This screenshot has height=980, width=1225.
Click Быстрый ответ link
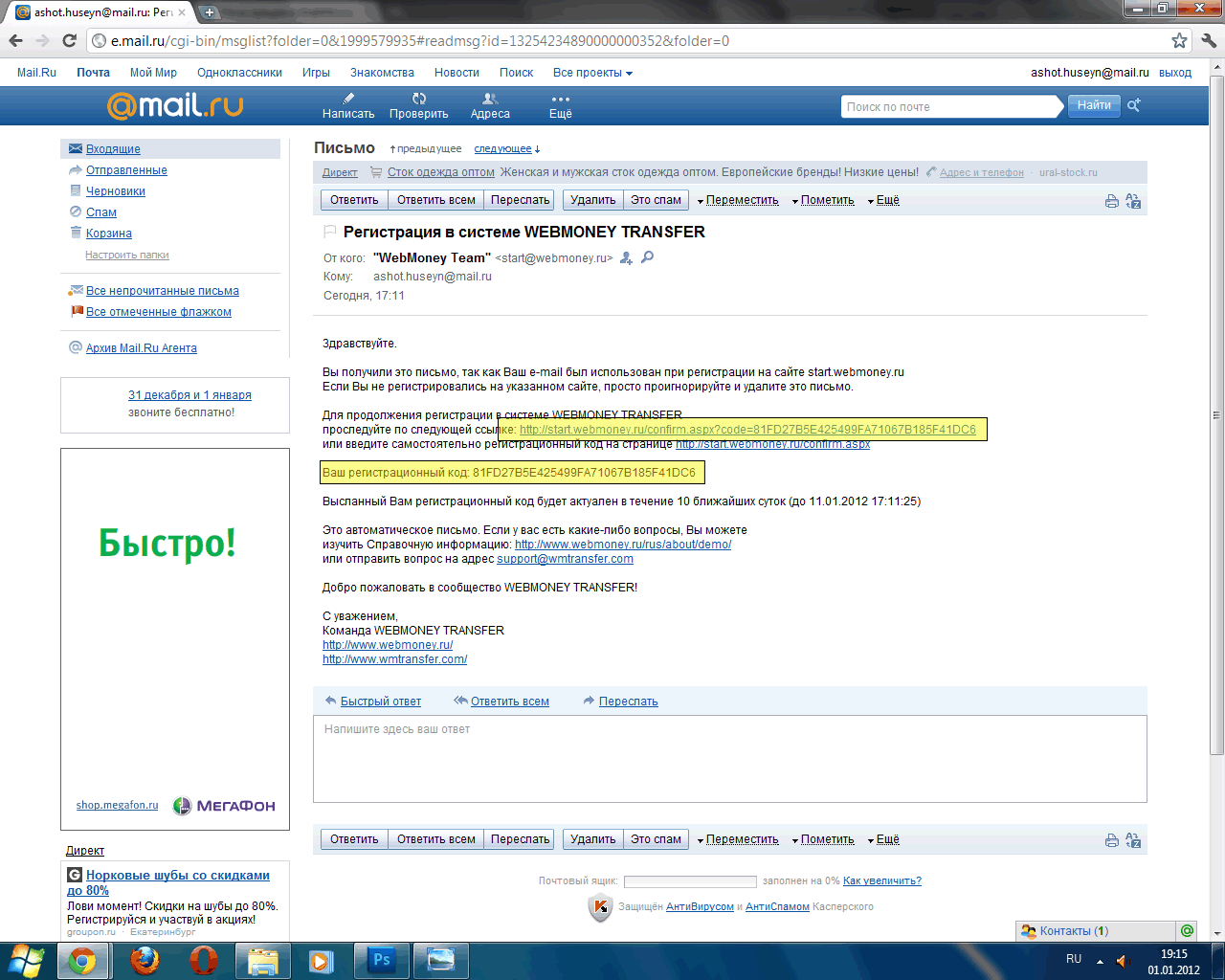(381, 702)
